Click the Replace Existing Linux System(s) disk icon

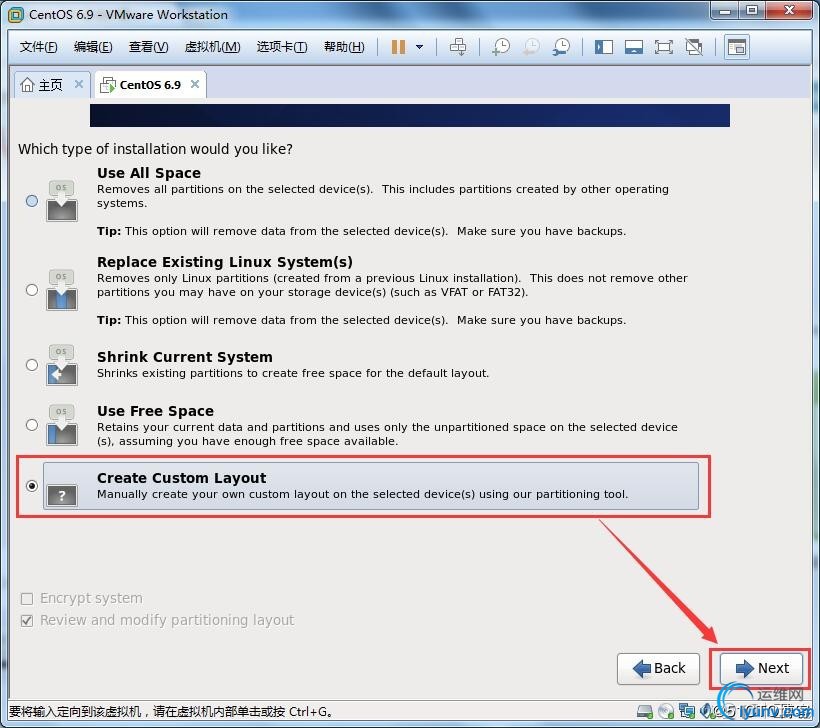click(x=62, y=290)
